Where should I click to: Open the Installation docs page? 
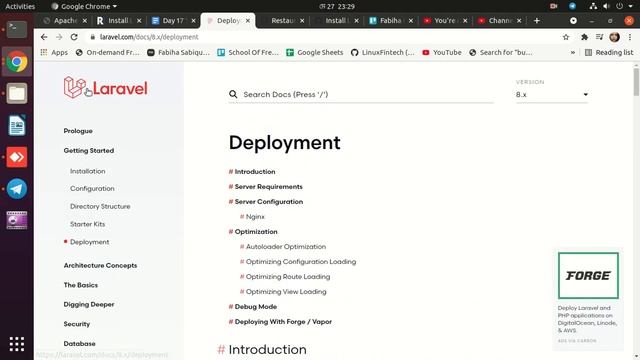coord(87,171)
